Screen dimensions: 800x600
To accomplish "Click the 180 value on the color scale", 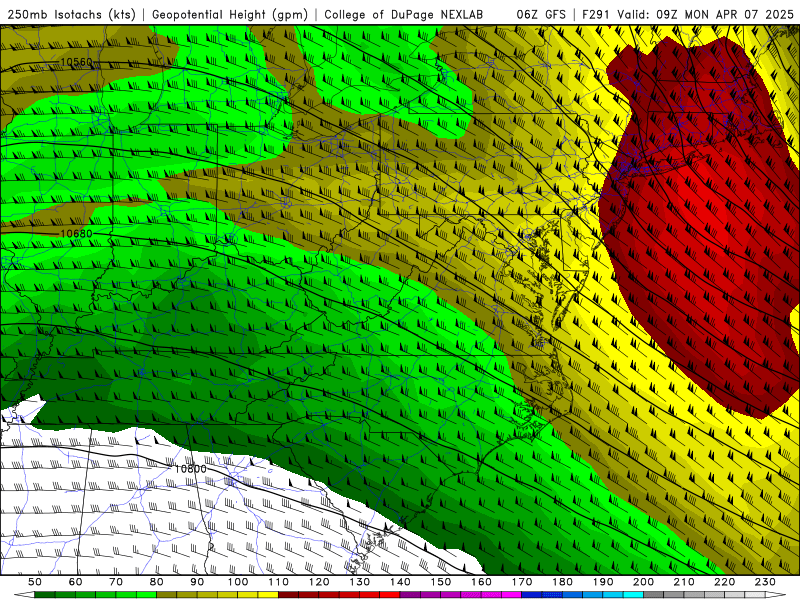I will click(563, 582).
